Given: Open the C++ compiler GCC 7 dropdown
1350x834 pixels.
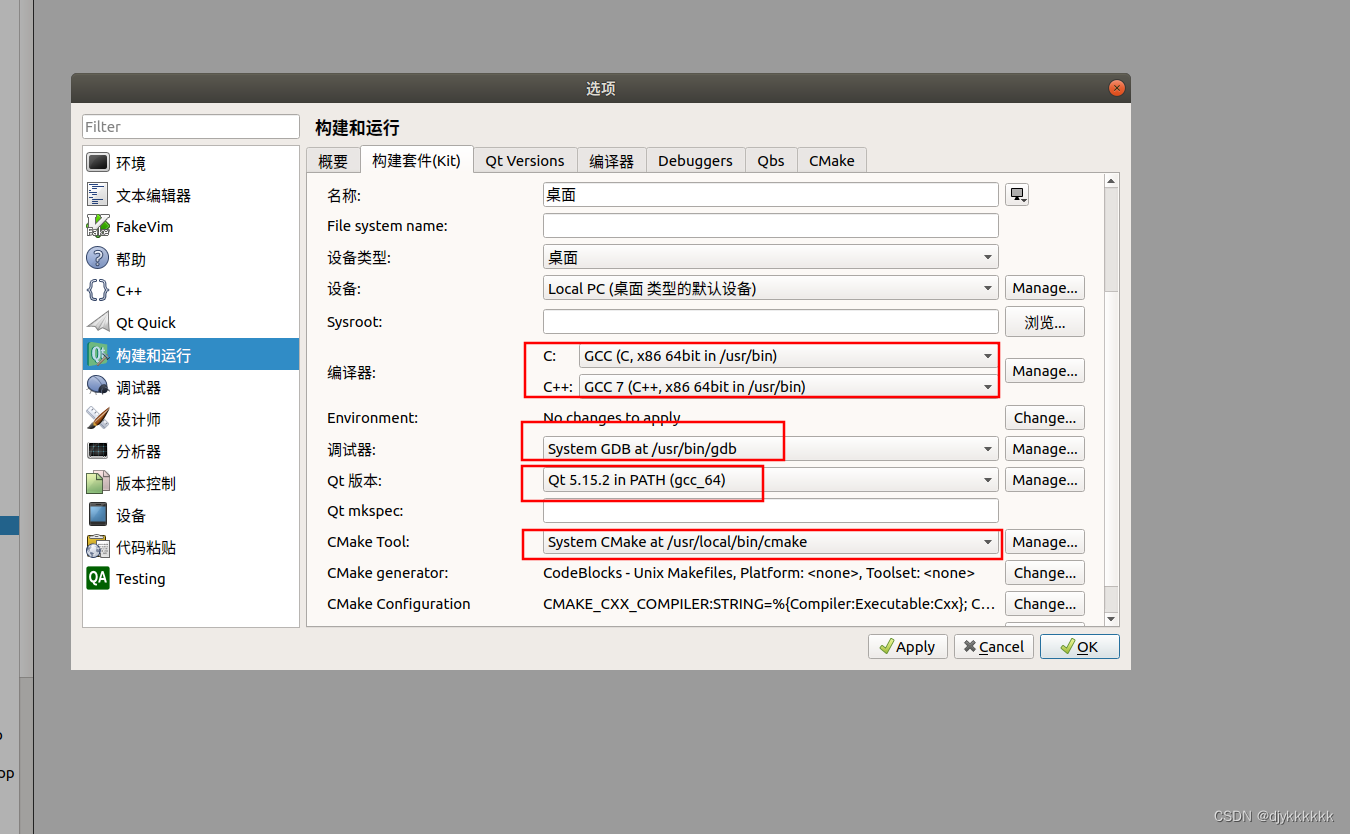Looking at the screenshot, I should pyautogui.click(x=789, y=386).
